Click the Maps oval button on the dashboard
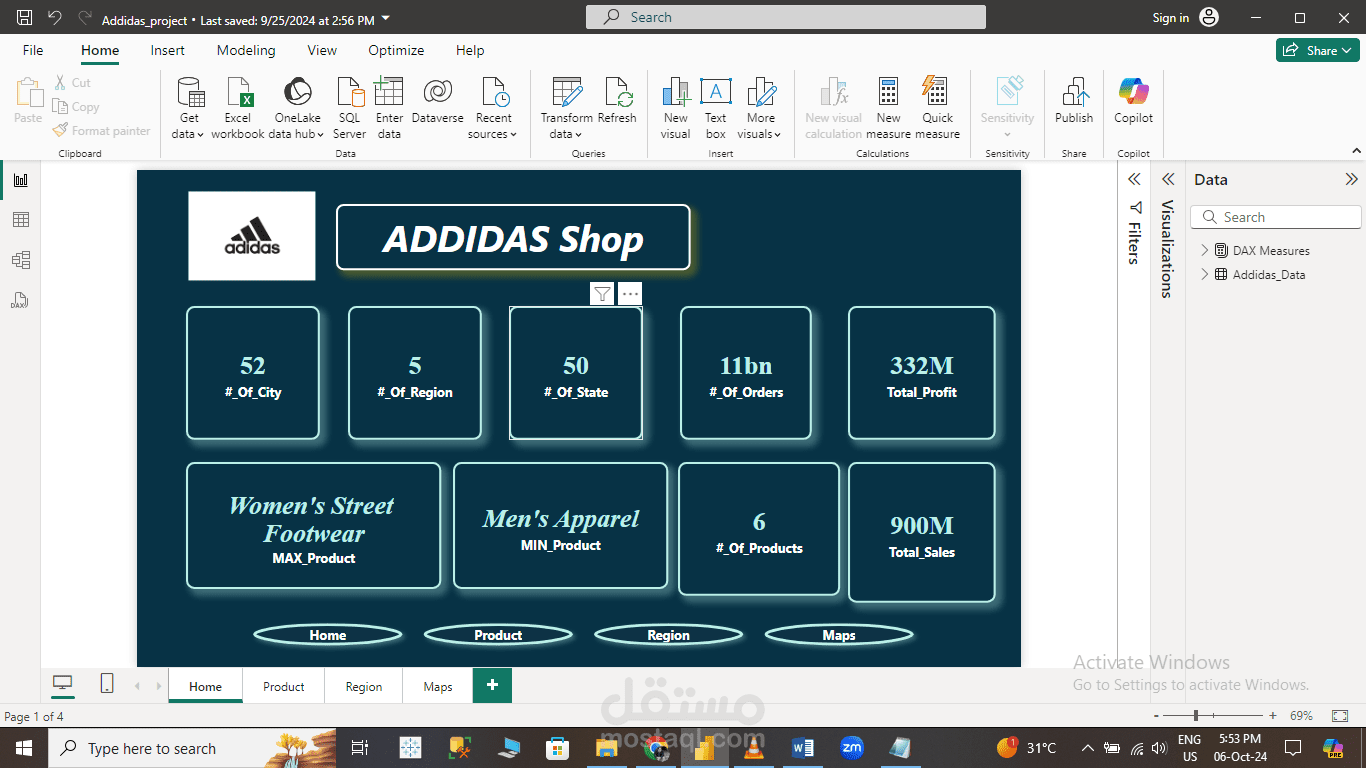 point(839,634)
